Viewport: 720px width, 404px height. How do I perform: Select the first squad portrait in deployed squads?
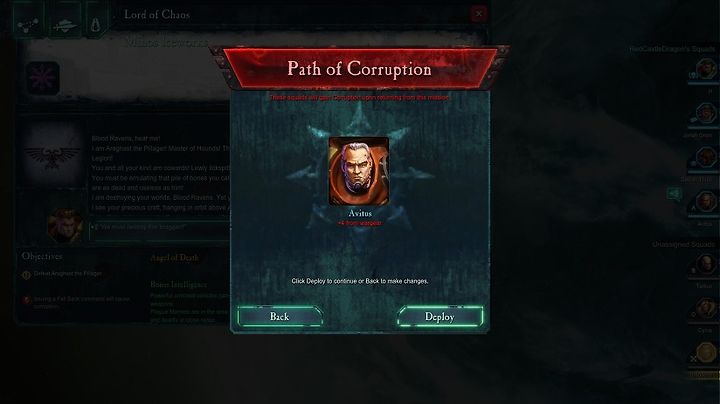coord(705,70)
